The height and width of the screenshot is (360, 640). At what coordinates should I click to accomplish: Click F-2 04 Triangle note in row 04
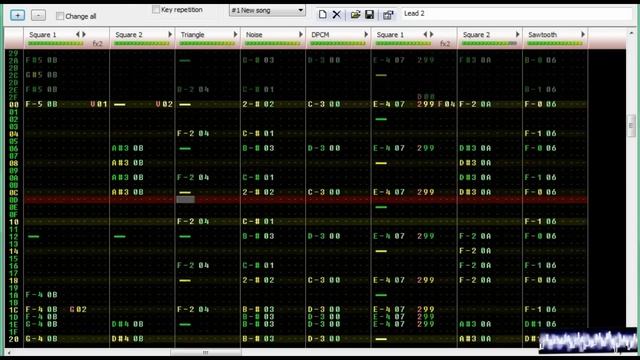(x=193, y=133)
